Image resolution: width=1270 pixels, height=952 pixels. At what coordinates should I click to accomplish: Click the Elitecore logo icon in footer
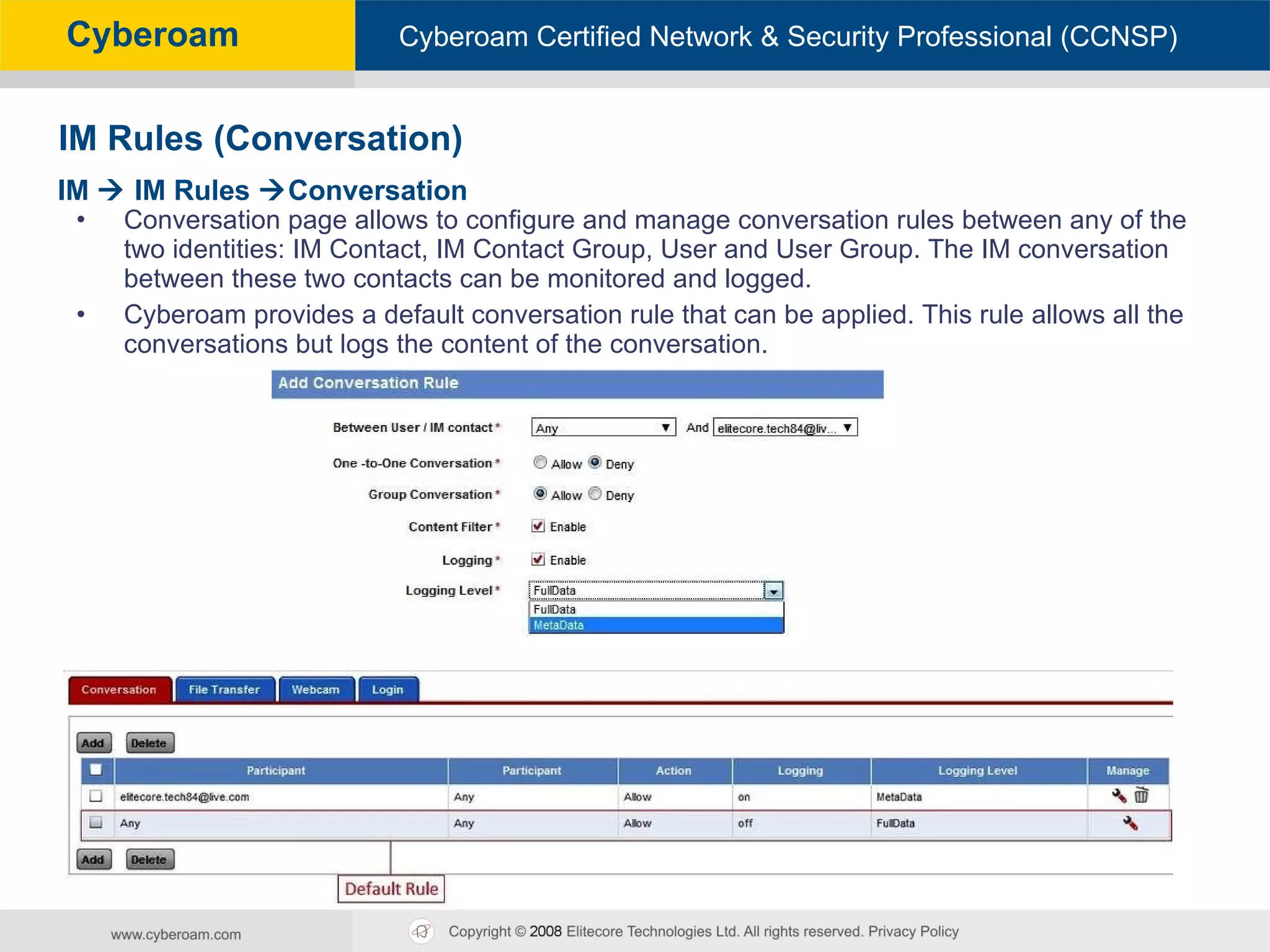[422, 931]
